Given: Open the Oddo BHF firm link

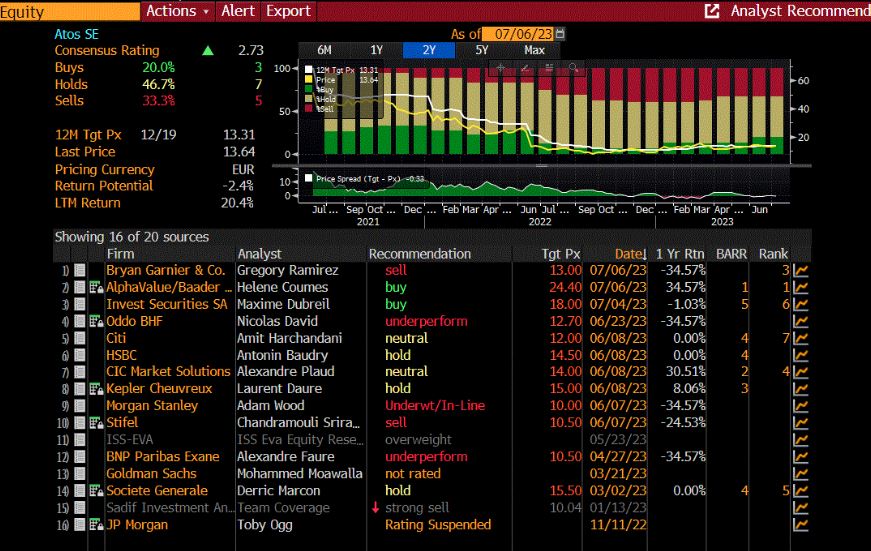Looking at the screenshot, I should (134, 321).
